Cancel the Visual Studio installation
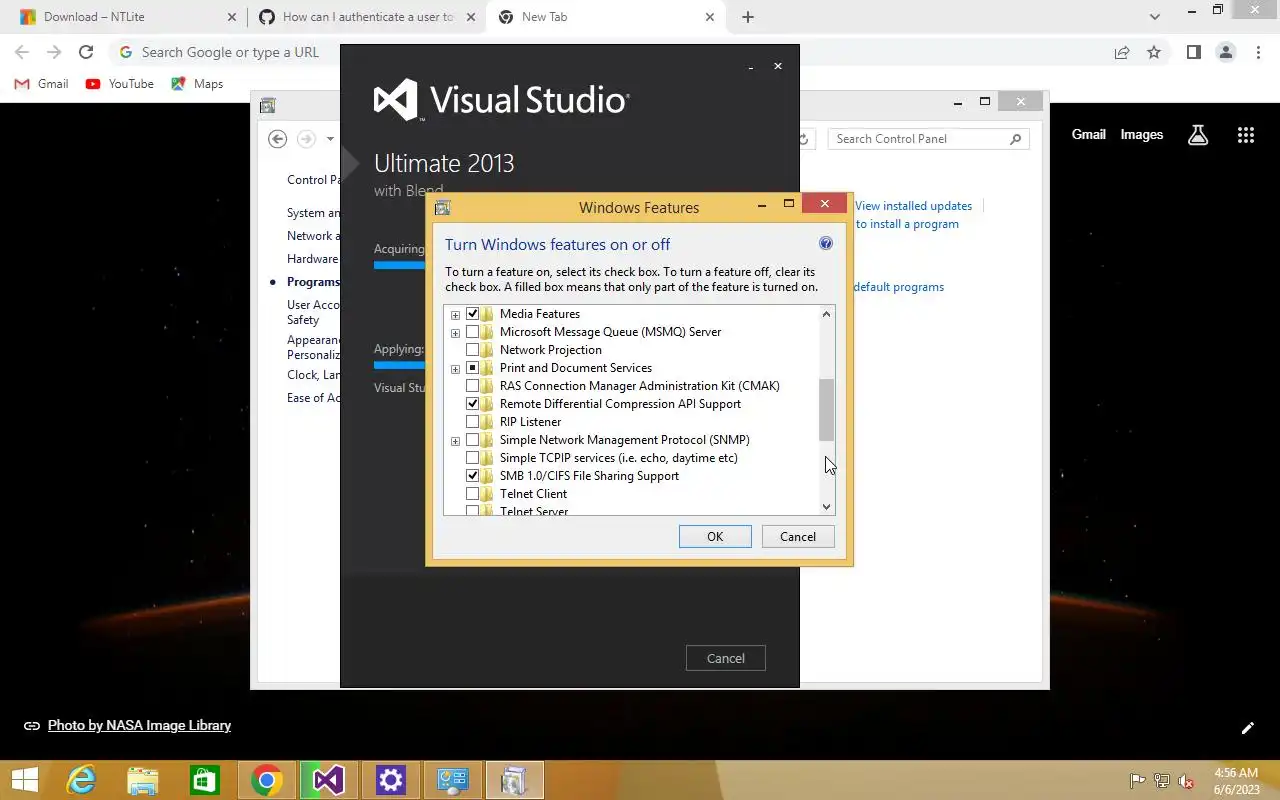This screenshot has width=1280, height=800. pyautogui.click(x=726, y=658)
